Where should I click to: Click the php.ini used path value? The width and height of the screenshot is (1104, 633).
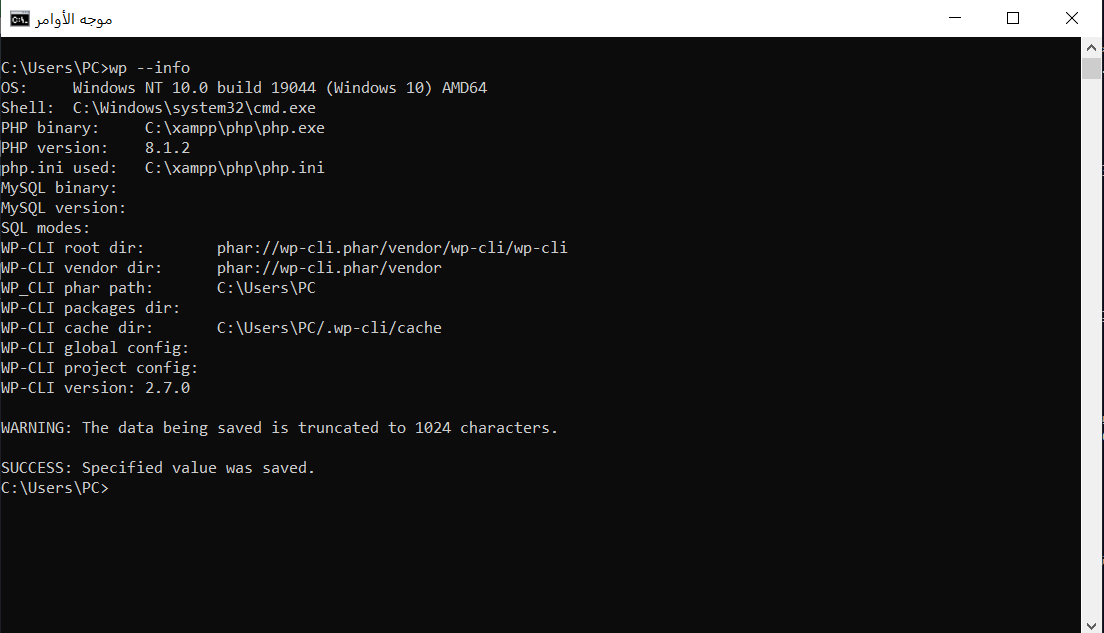pyautogui.click(x=234, y=168)
